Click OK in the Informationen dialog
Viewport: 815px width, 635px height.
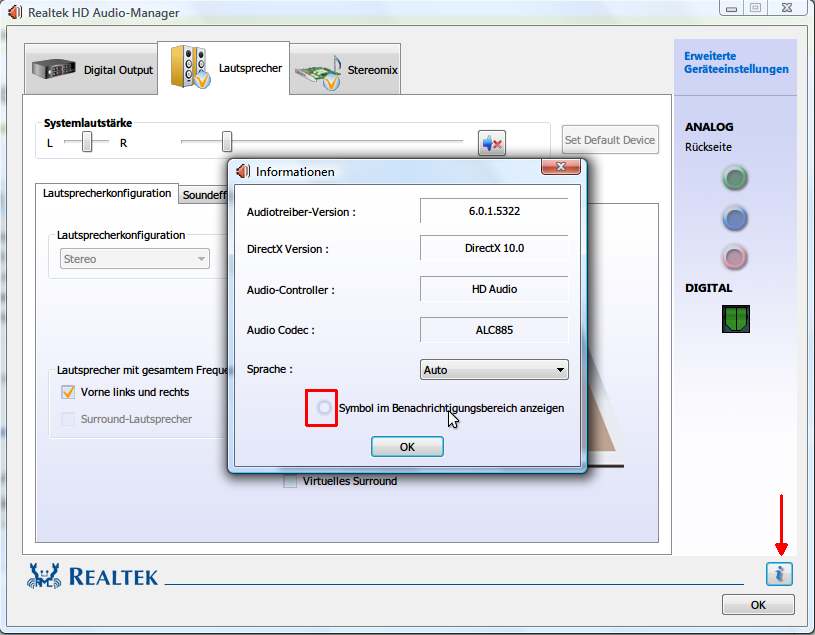click(x=407, y=447)
